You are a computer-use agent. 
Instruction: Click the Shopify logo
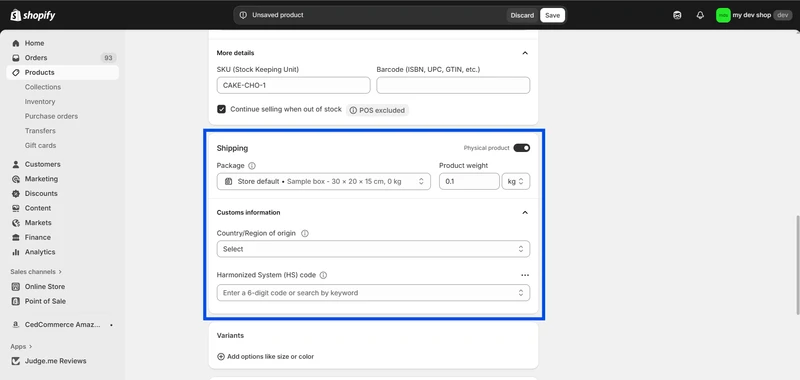(33, 15)
